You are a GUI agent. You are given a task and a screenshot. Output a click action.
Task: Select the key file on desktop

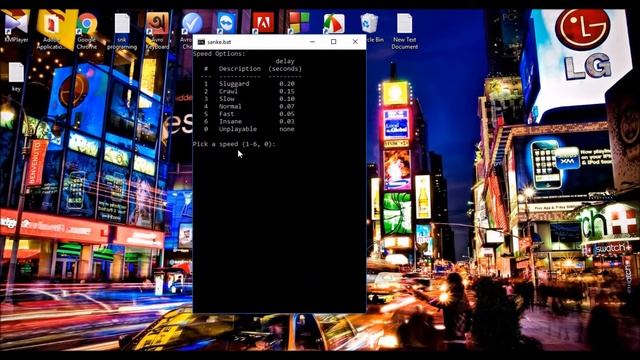[16, 77]
